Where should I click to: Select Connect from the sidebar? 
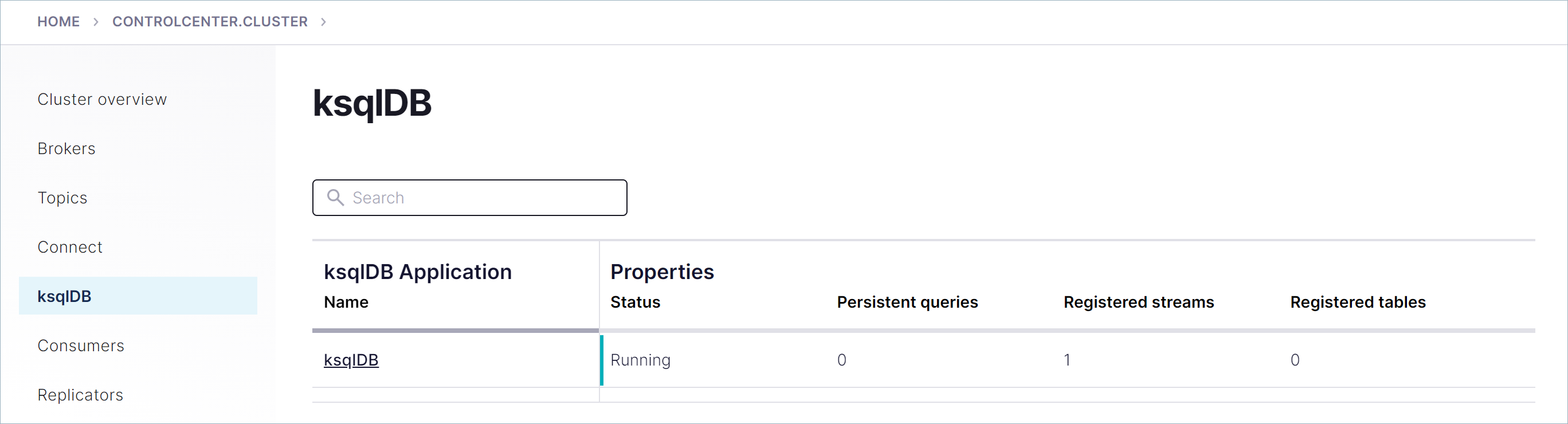tap(70, 247)
